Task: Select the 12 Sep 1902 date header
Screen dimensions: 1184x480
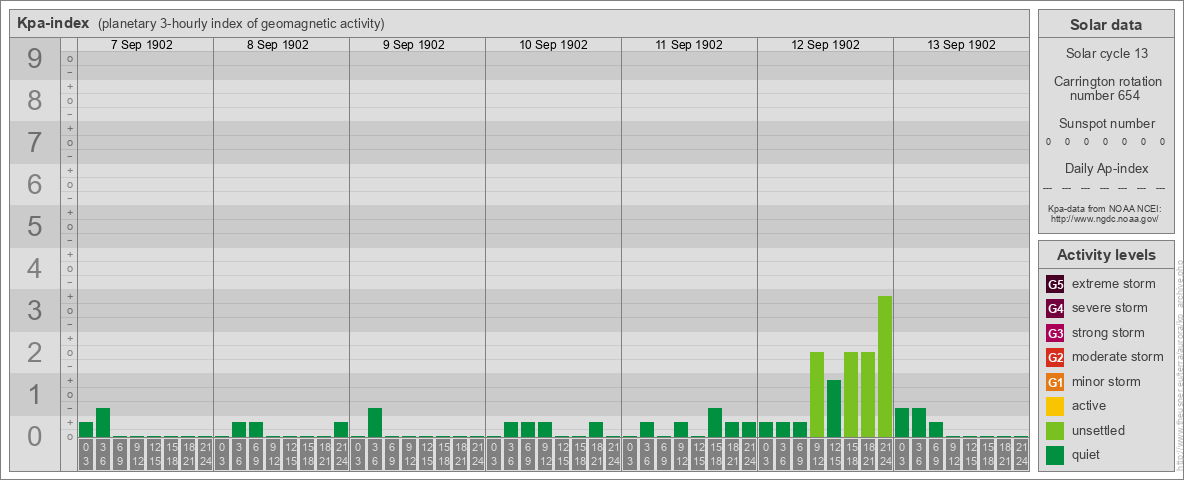Action: click(825, 45)
